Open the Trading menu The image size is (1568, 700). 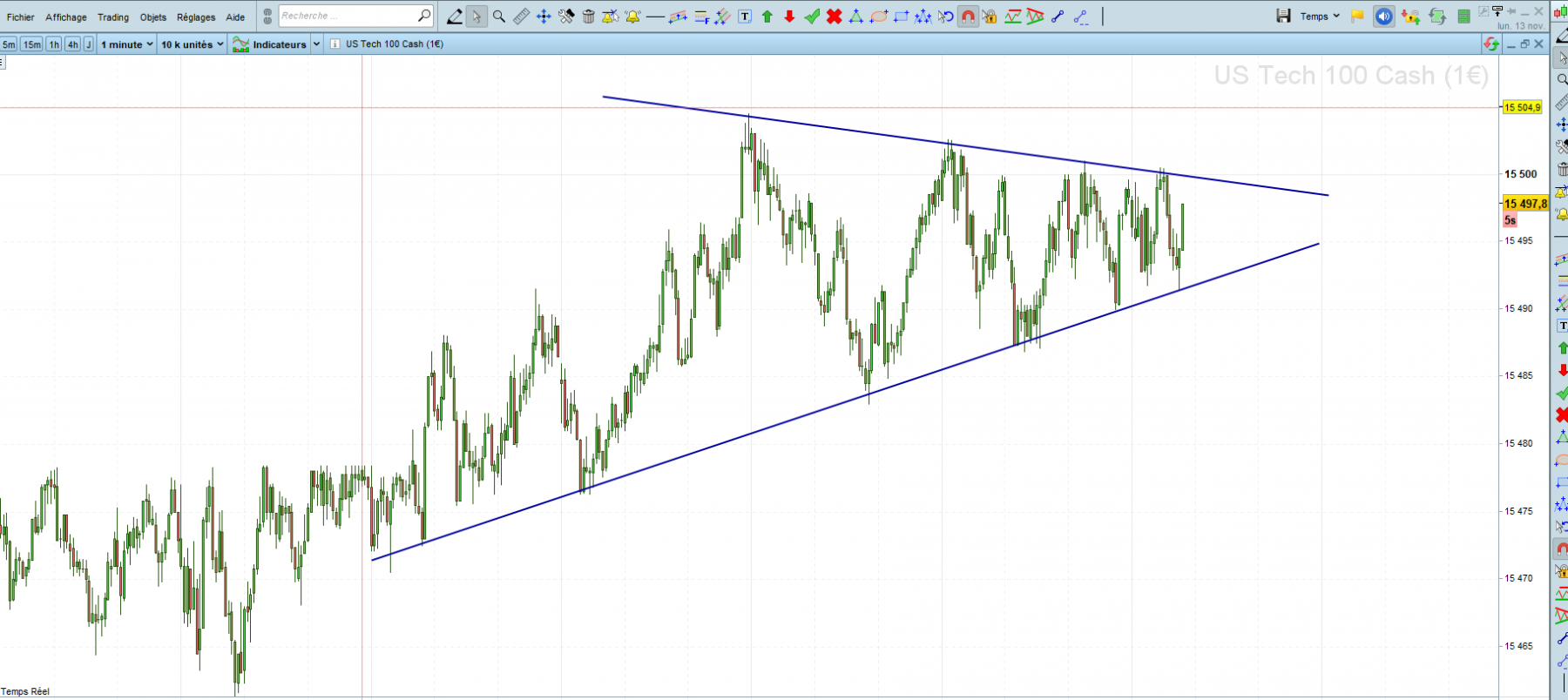point(113,17)
